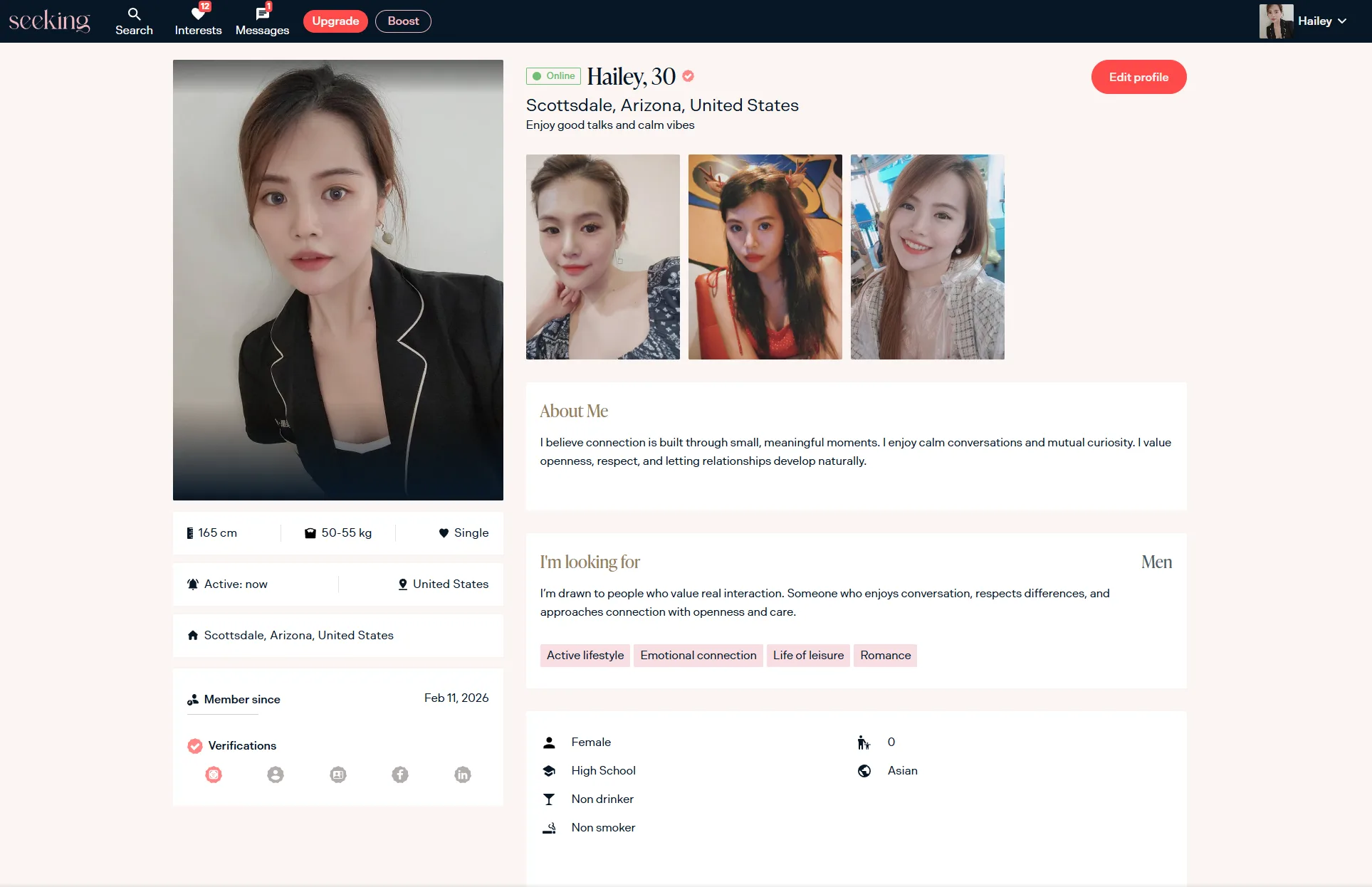The image size is (1372, 887).
Task: Click the verified checkmark beside Hailey, 30
Action: (x=688, y=76)
